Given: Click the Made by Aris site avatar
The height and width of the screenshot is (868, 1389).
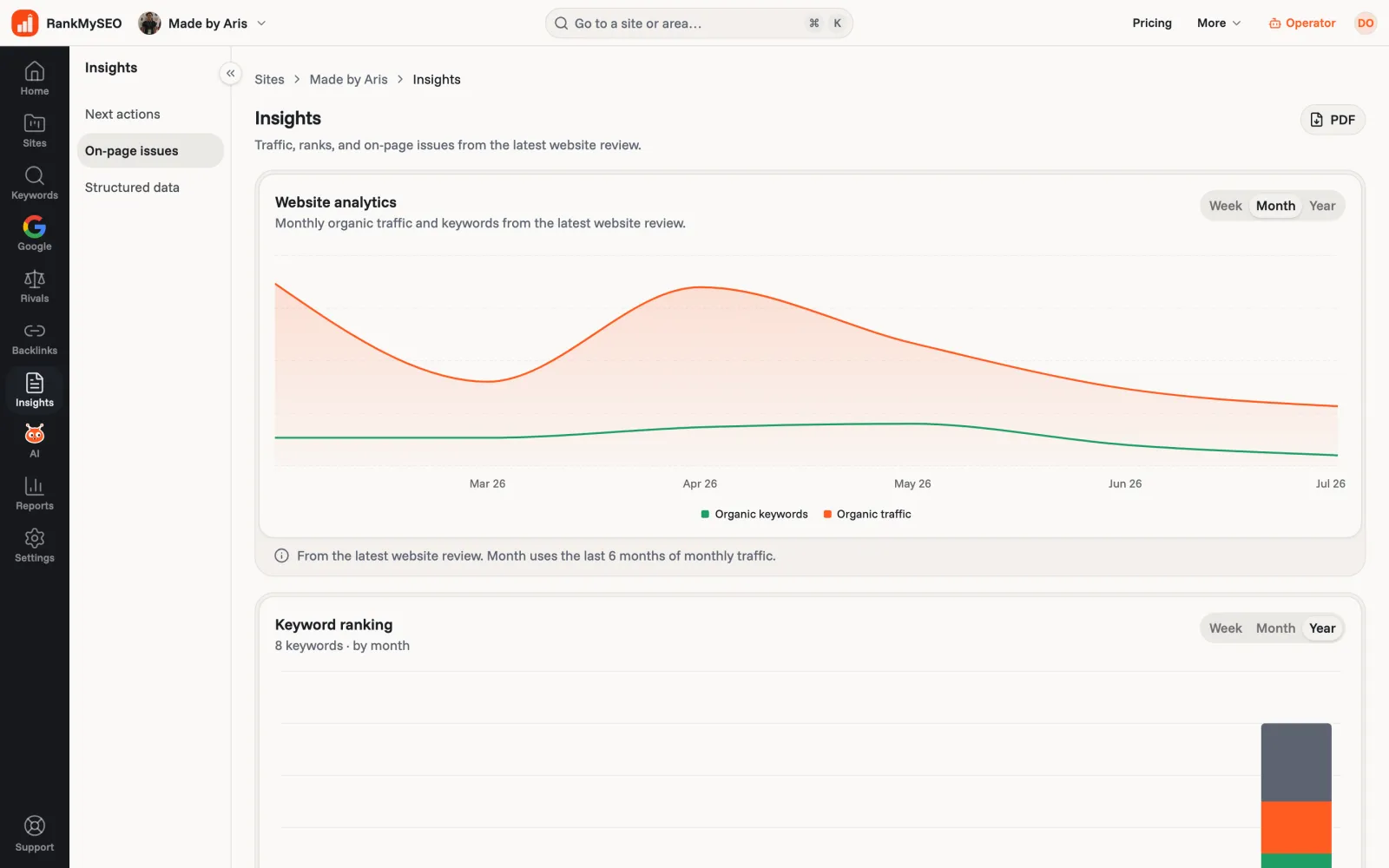Looking at the screenshot, I should point(149,23).
